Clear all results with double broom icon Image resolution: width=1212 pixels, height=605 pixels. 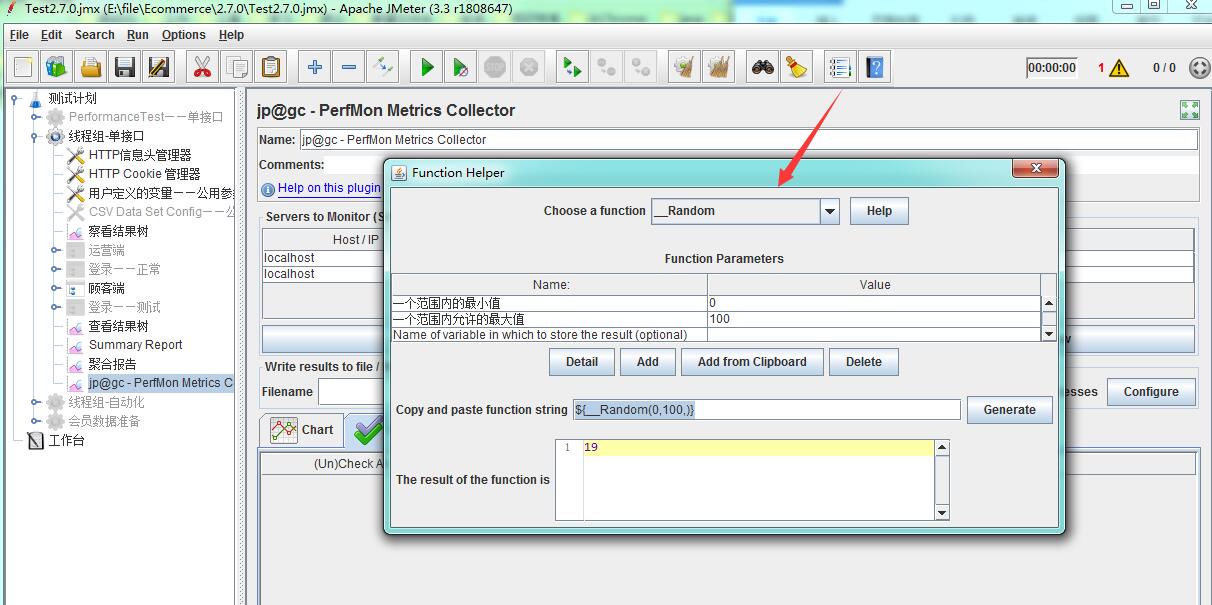(718, 67)
